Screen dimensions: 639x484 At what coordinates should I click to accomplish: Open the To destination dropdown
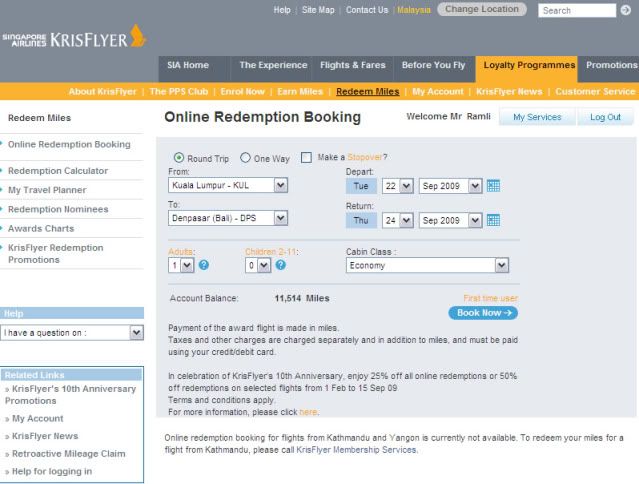click(228, 218)
